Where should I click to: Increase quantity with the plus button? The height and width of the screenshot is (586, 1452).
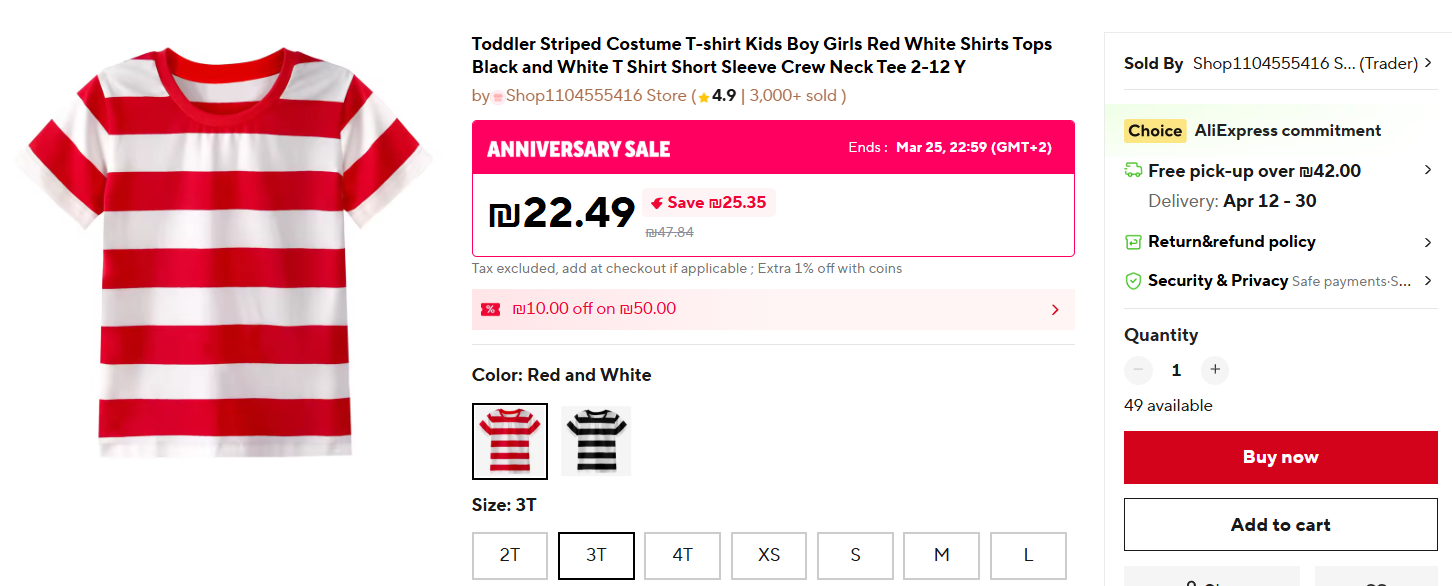coord(1215,370)
